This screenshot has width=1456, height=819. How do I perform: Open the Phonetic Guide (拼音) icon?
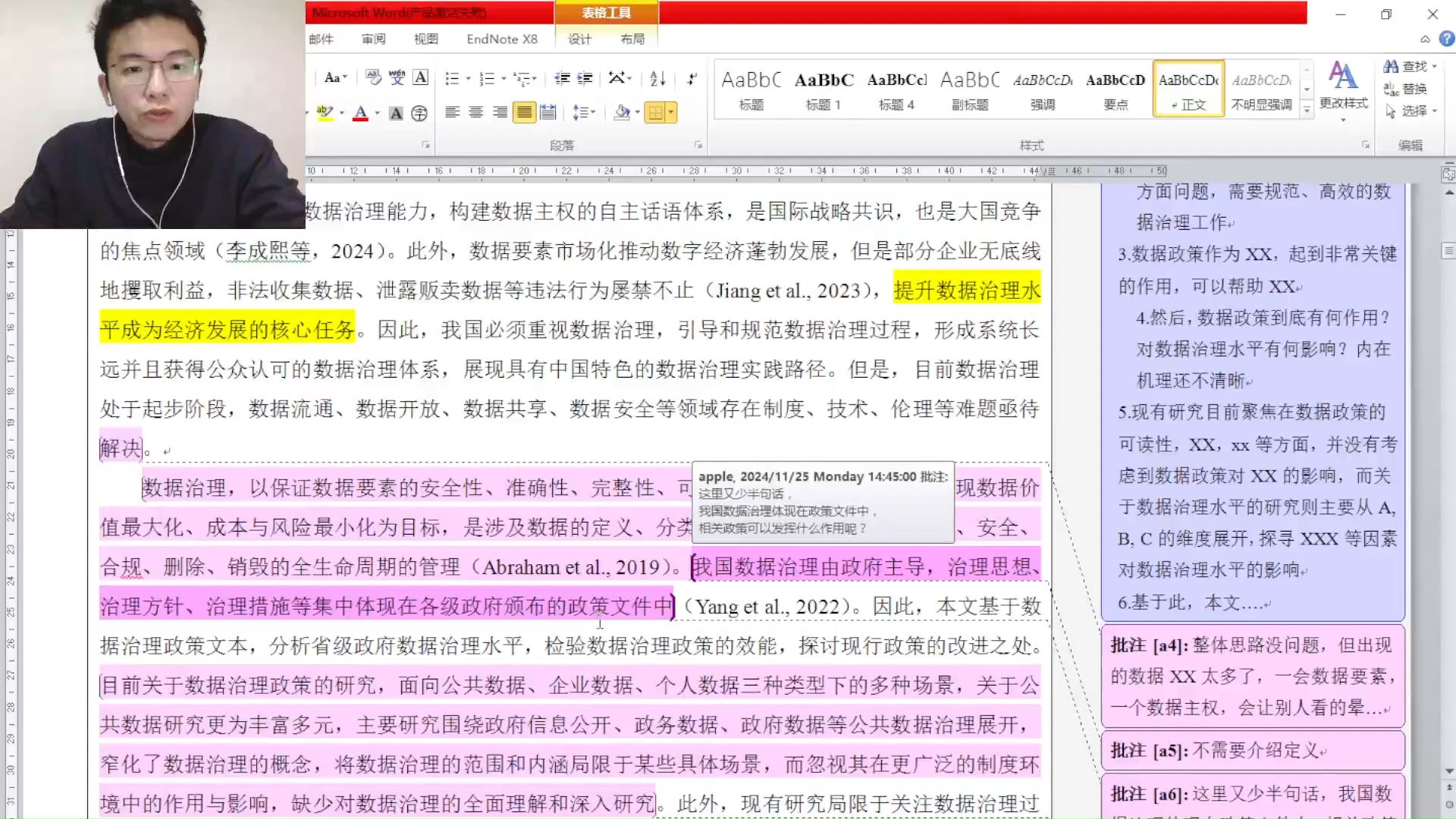pyautogui.click(x=397, y=78)
